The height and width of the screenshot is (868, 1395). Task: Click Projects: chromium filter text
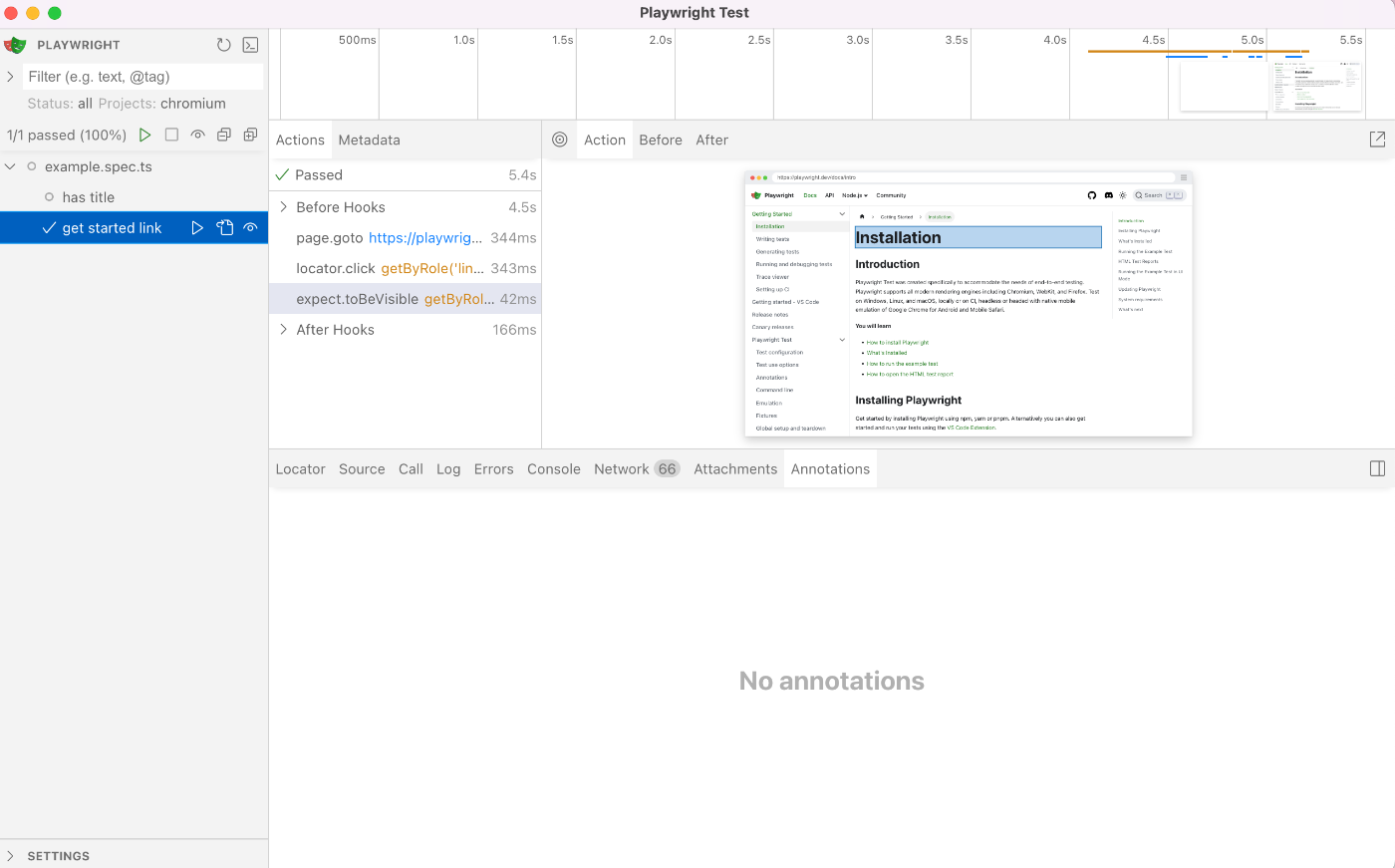pyautogui.click(x=161, y=104)
